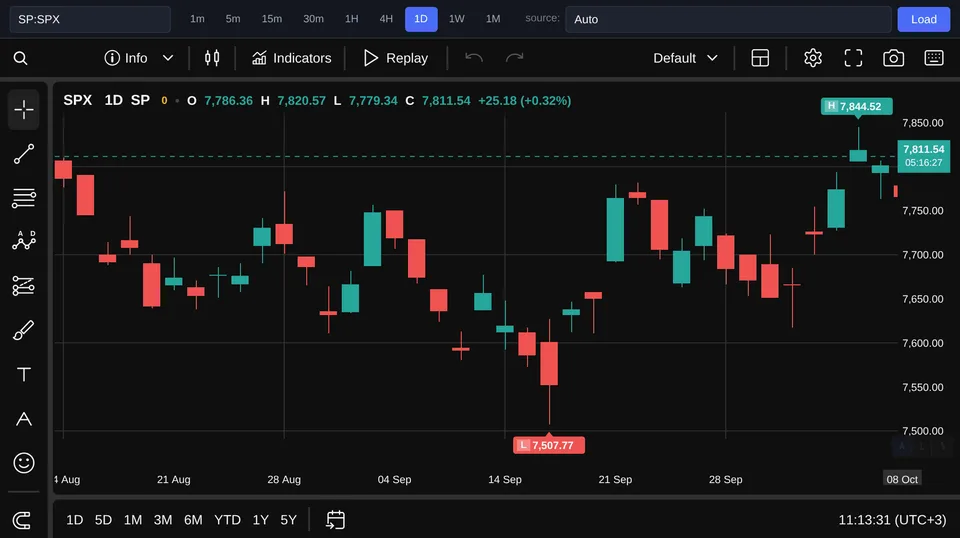Image resolution: width=960 pixels, height=538 pixels.
Task: Set bottom range to 6M
Action: tap(193, 520)
